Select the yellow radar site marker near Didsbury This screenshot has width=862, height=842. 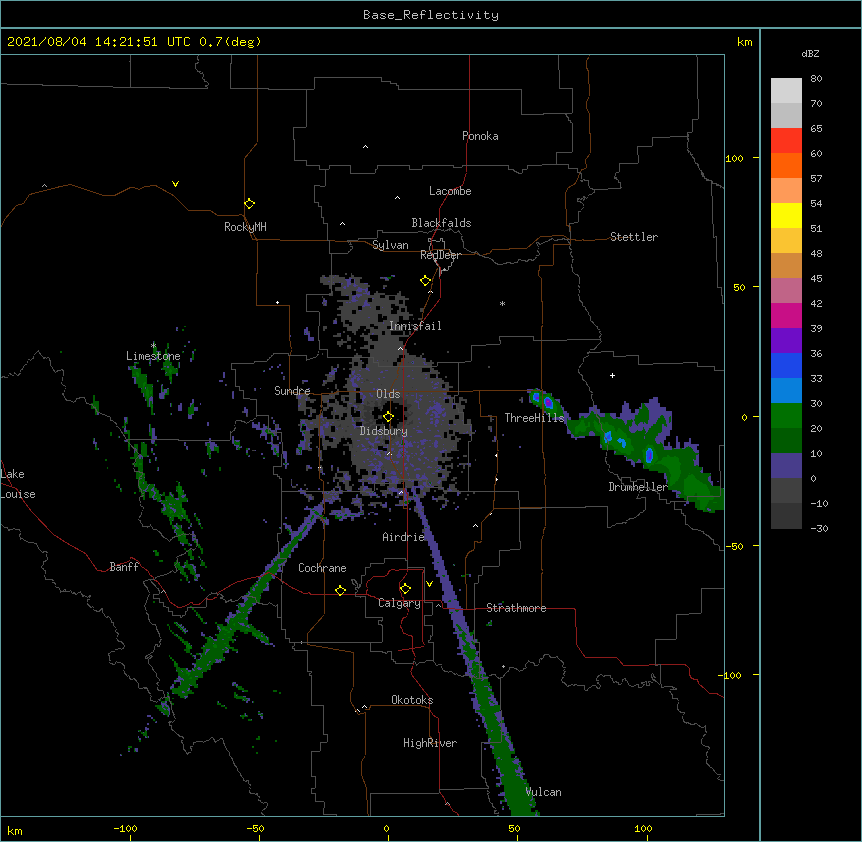pos(388,417)
